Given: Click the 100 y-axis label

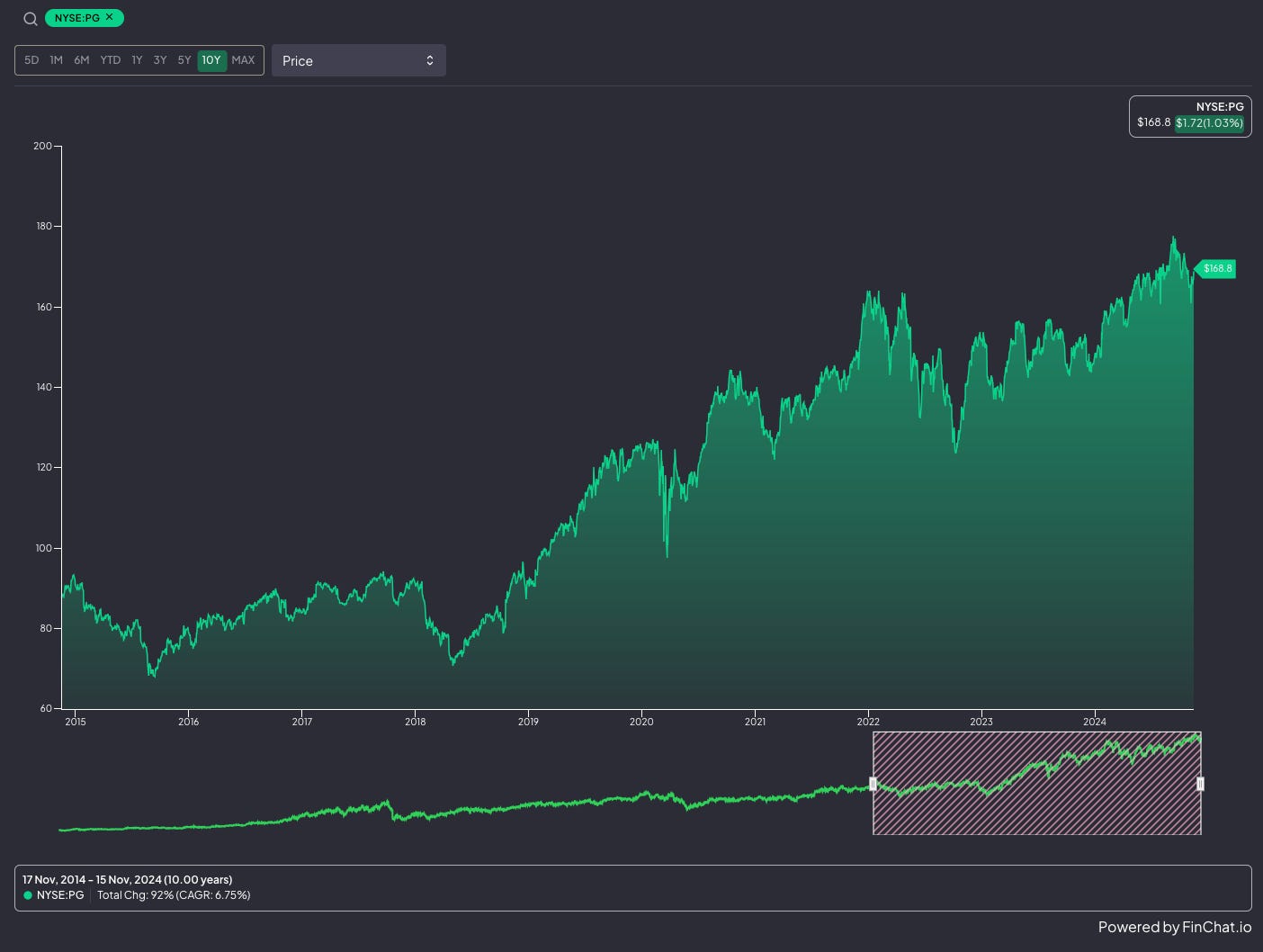Looking at the screenshot, I should click(x=42, y=548).
